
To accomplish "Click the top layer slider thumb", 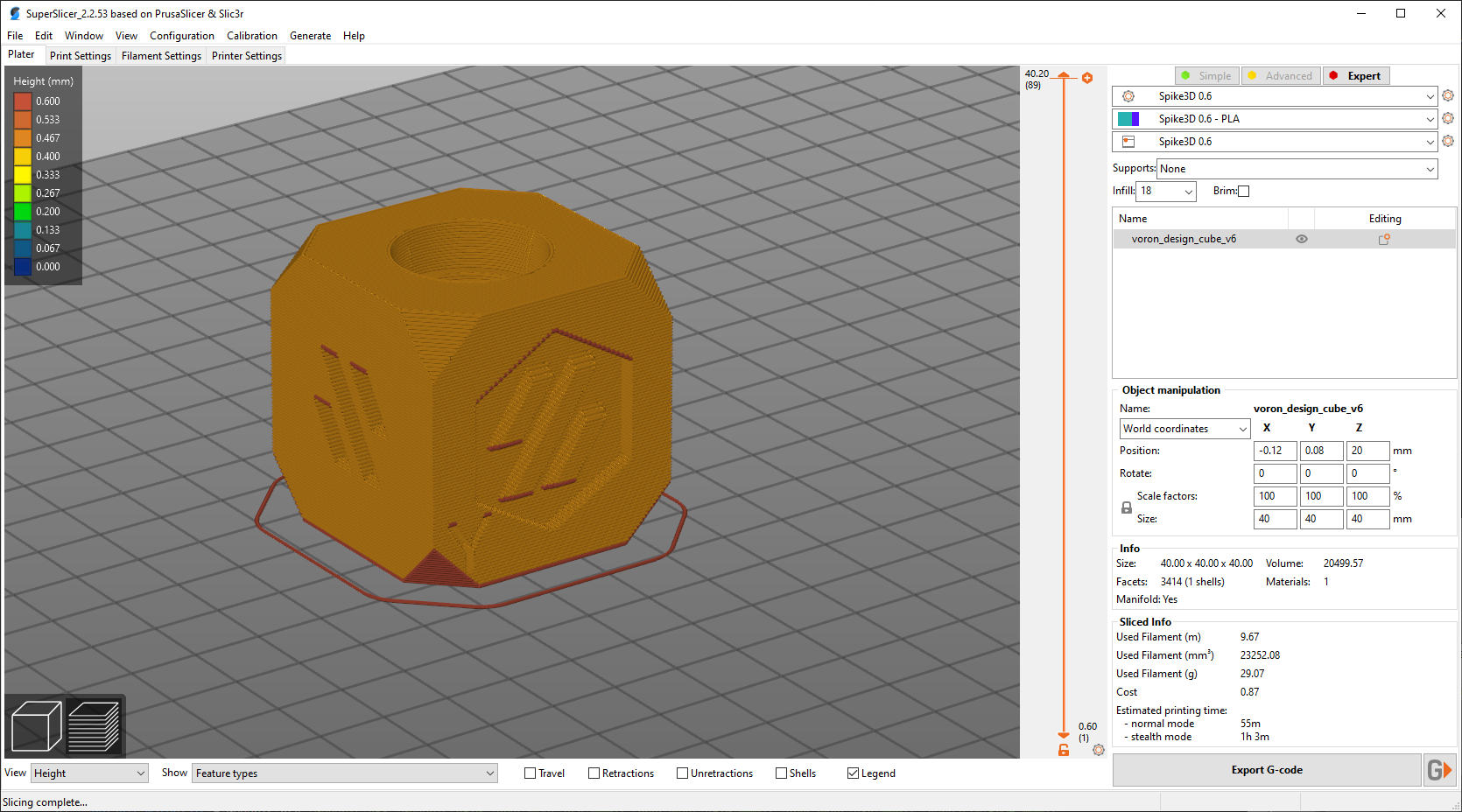I will (x=1064, y=76).
